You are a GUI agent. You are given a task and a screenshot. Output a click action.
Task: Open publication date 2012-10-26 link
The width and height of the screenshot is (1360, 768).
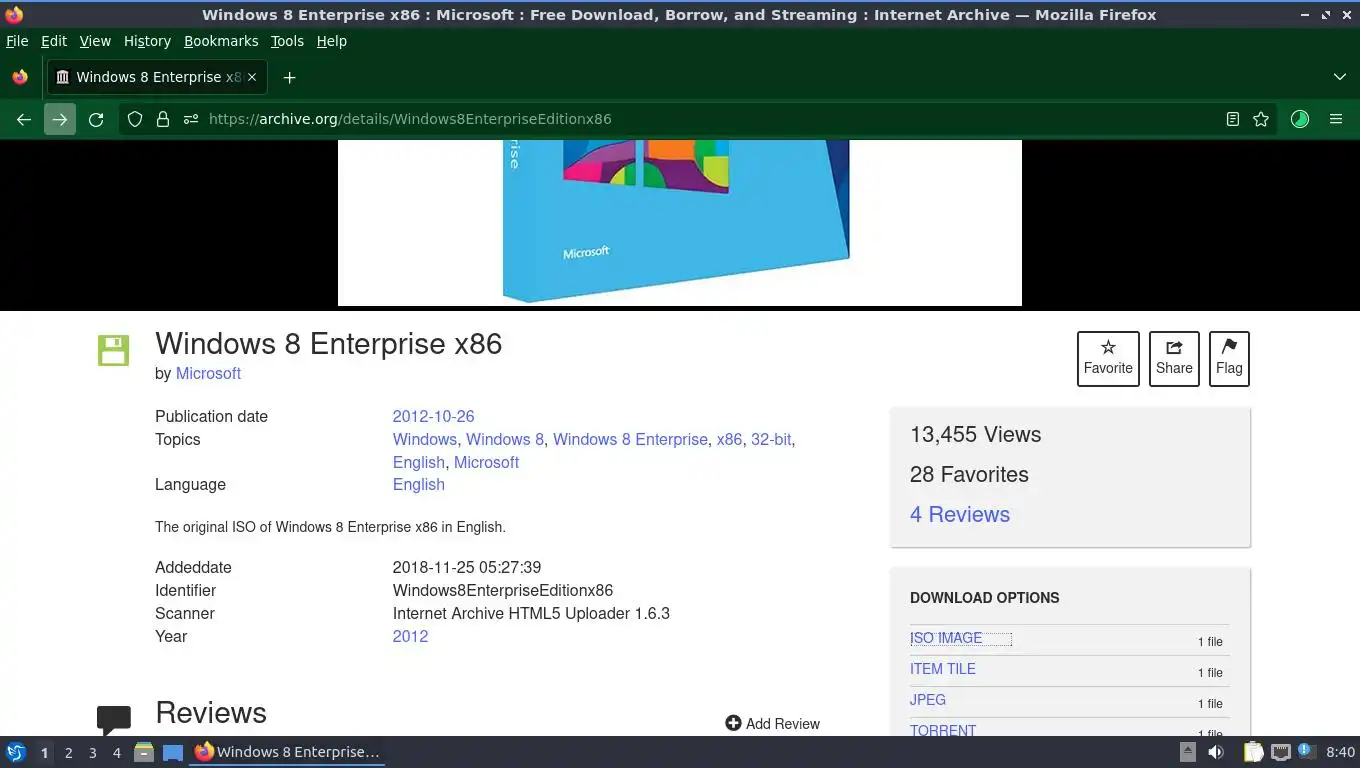tap(433, 416)
